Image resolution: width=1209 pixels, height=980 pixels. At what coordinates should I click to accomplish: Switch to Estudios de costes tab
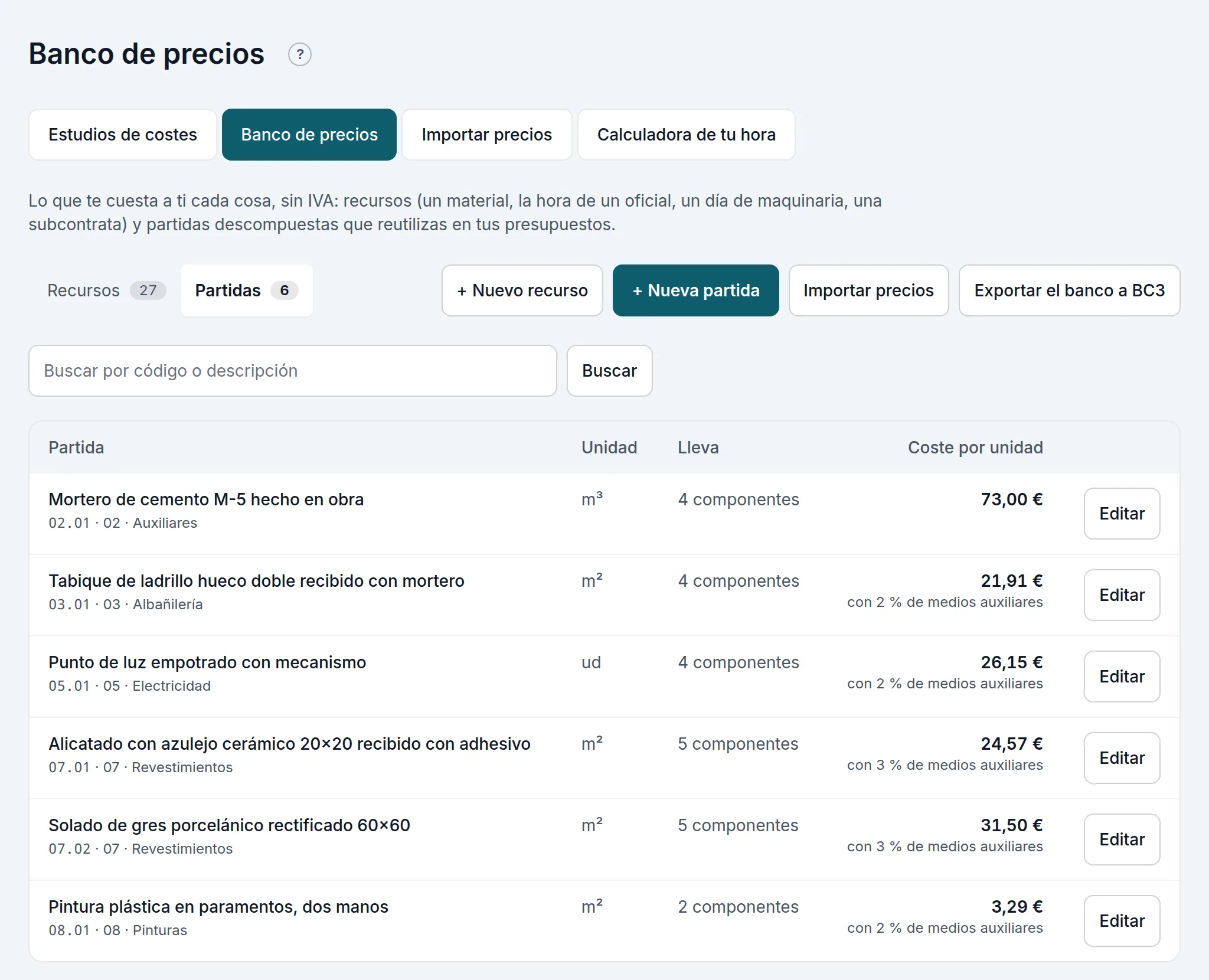click(x=123, y=135)
